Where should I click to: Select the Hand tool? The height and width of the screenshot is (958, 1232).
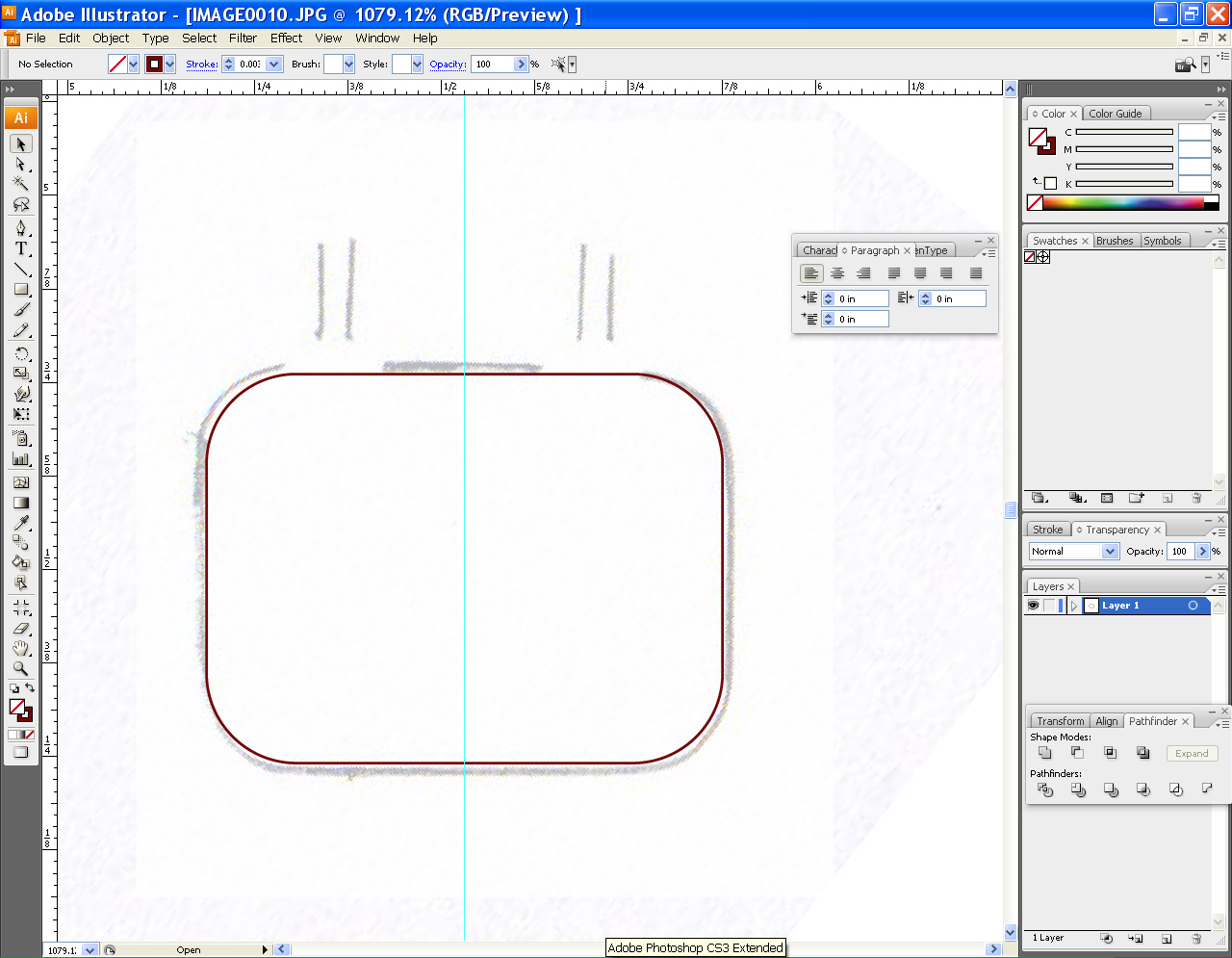click(20, 648)
